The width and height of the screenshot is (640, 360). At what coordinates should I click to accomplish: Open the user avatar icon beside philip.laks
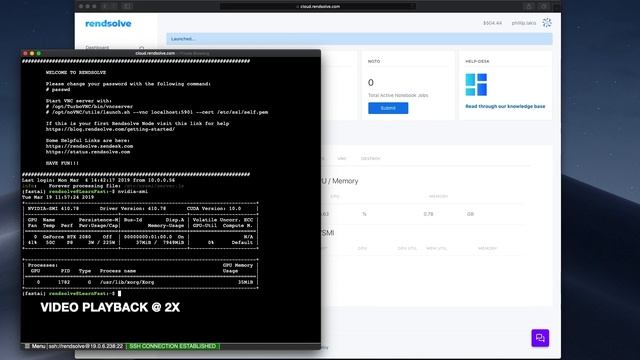coord(547,23)
